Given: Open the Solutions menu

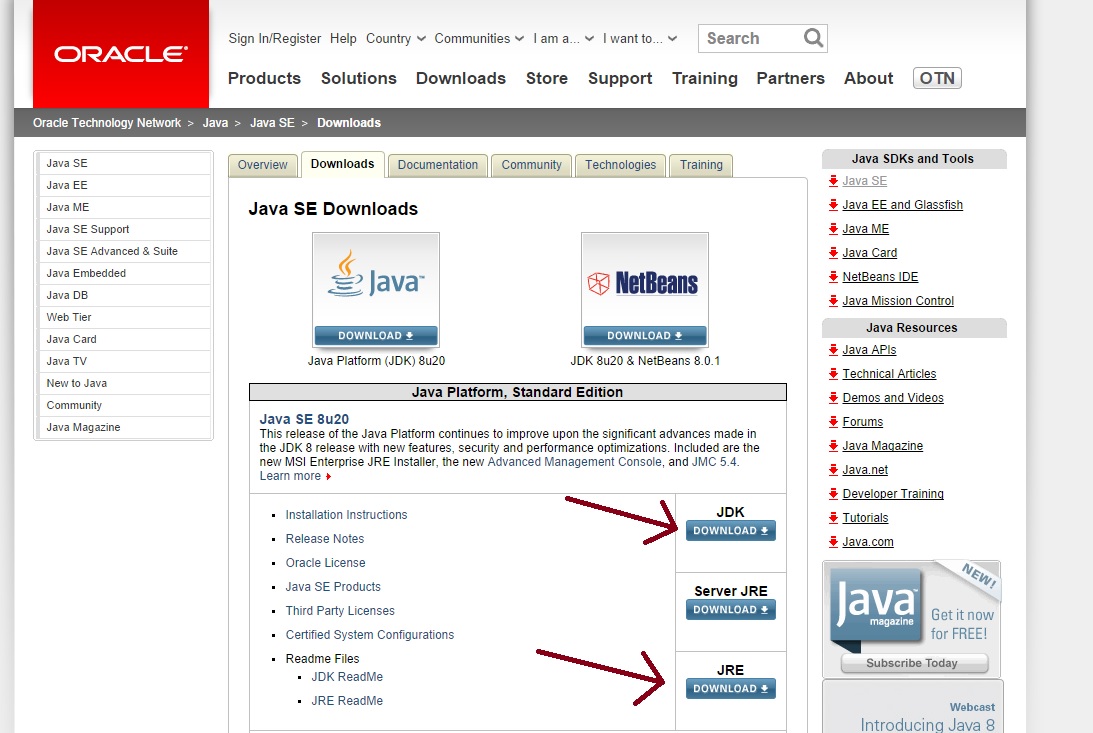Looking at the screenshot, I should pyautogui.click(x=358, y=78).
